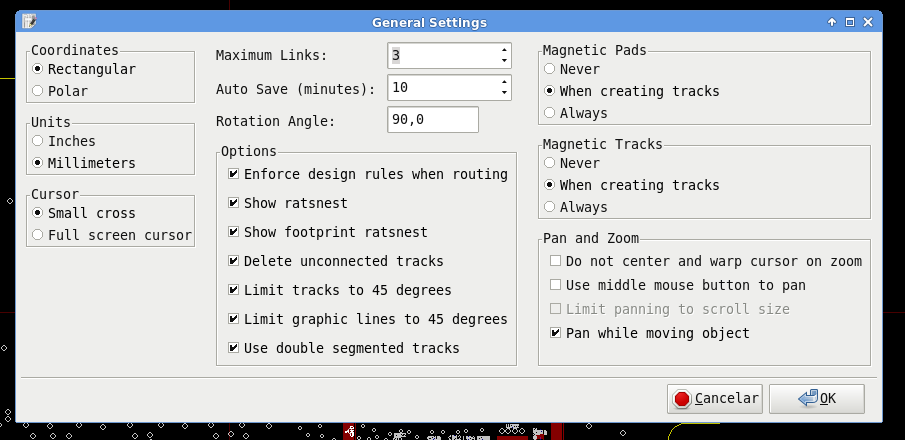Set Magnetic Pads to Always
The width and height of the screenshot is (905, 440).
point(549,113)
